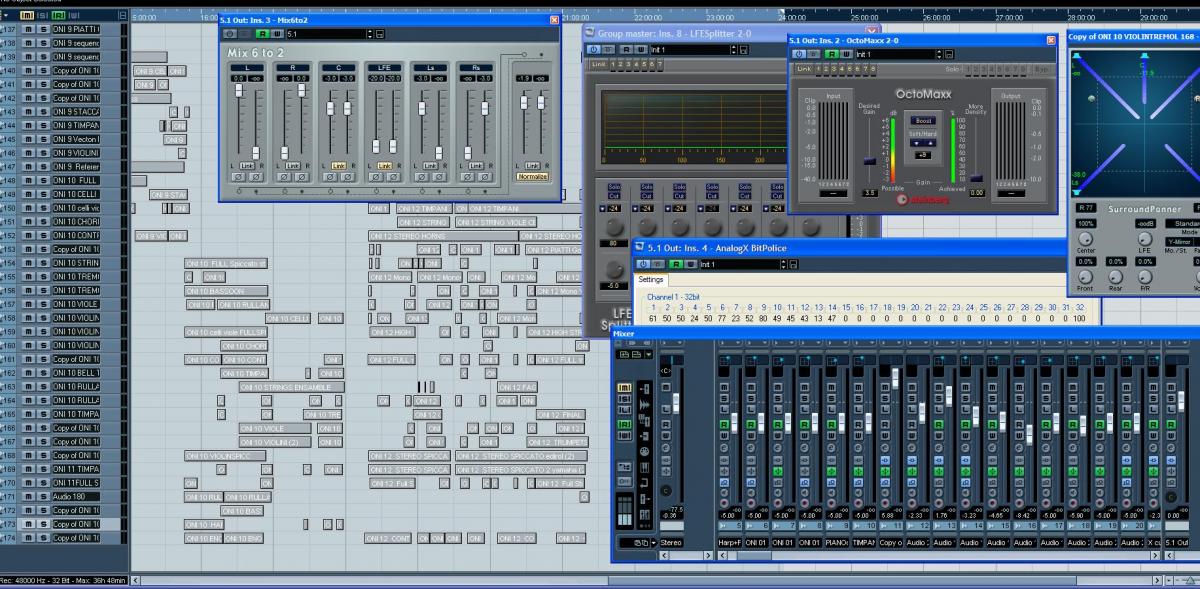Open track list header dropdown arrow
Screen dimensions: 1200x589
tap(6, 15)
